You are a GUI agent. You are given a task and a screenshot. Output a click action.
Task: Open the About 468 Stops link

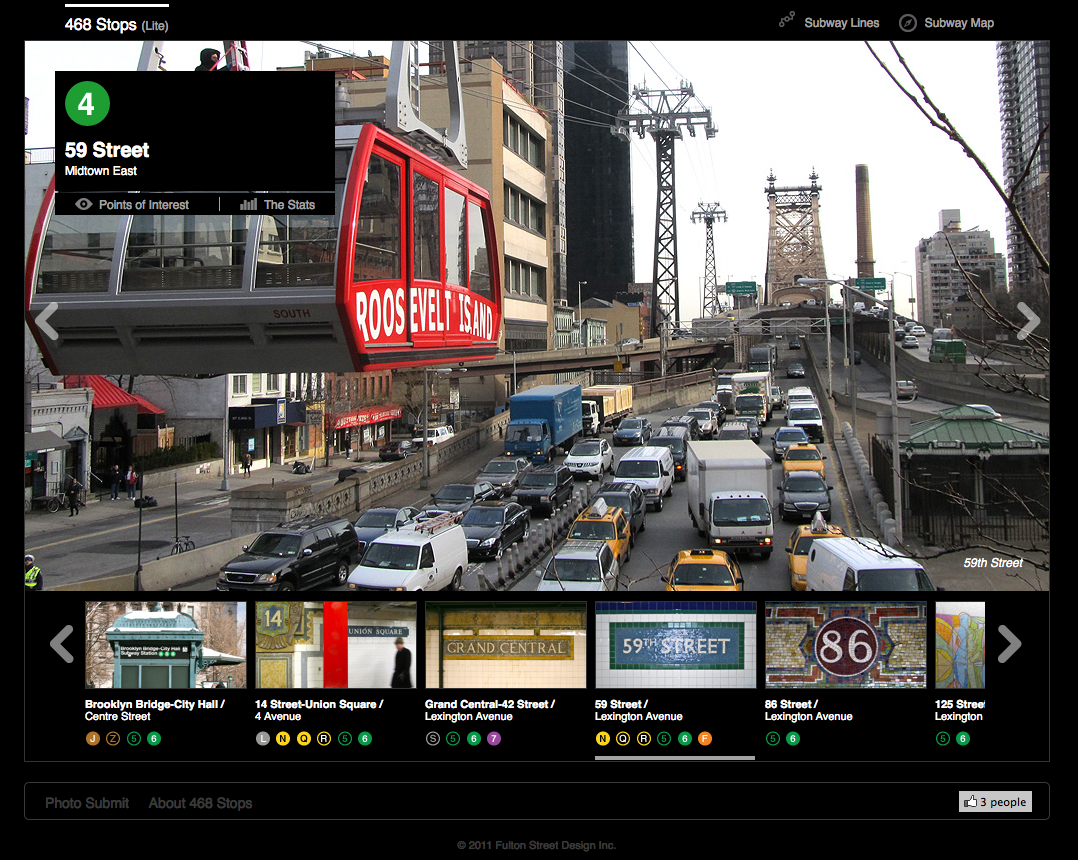click(x=200, y=803)
